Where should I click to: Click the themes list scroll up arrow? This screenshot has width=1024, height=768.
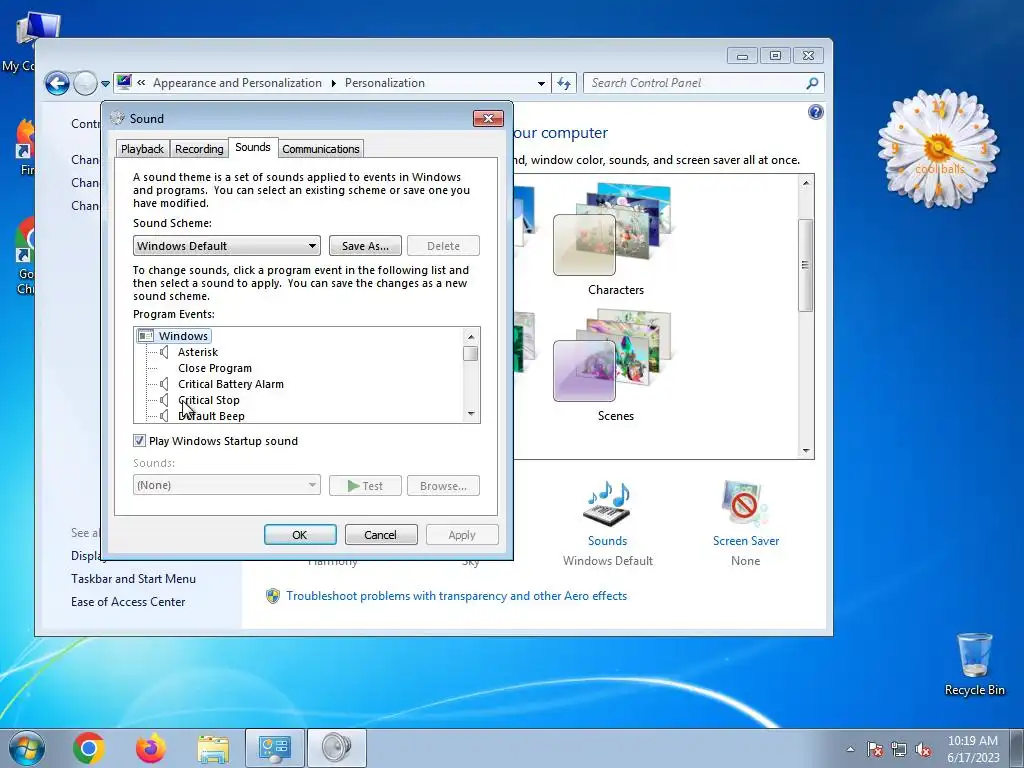point(806,183)
